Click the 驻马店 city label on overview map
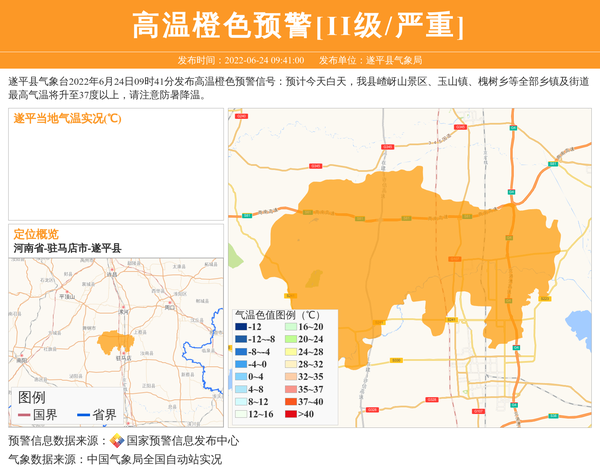Viewport: 600px width, 471px height. (124, 357)
